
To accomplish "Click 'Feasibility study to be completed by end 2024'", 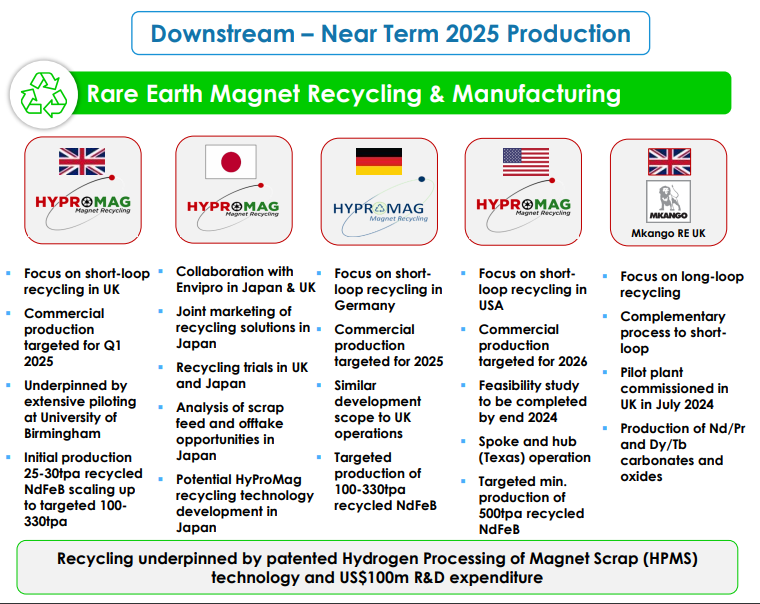I will point(533,401).
